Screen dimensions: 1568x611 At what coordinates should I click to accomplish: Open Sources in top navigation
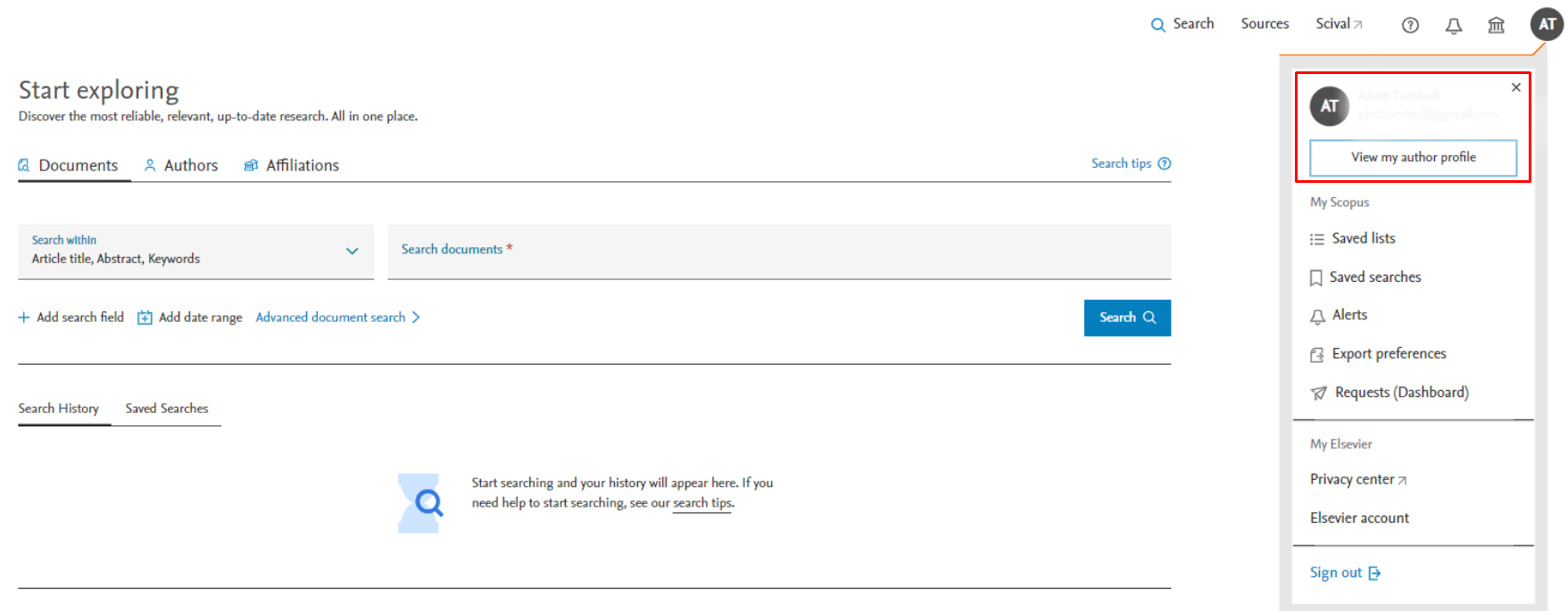click(1265, 24)
